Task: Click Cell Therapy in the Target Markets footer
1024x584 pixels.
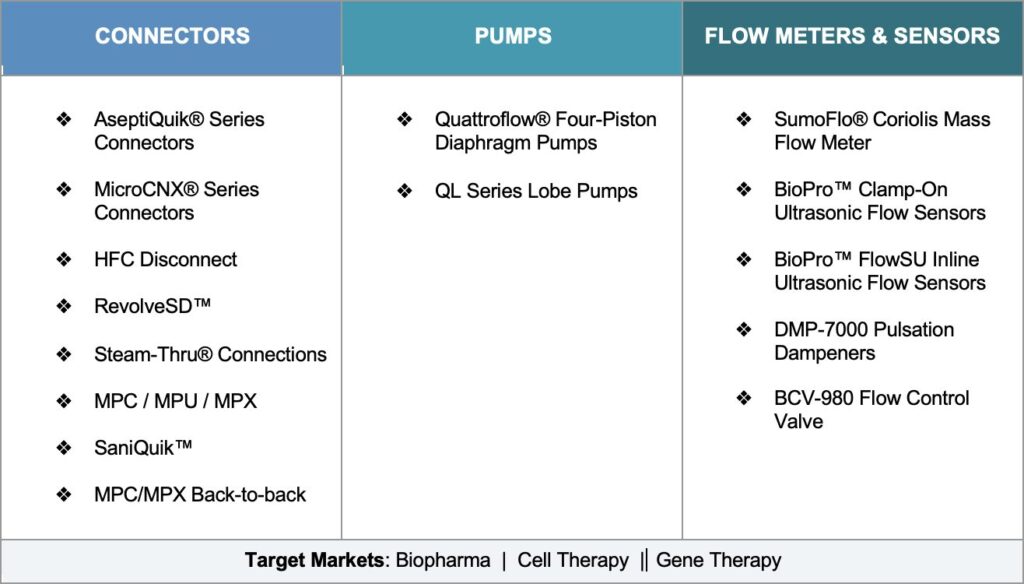Action: [x=573, y=561]
